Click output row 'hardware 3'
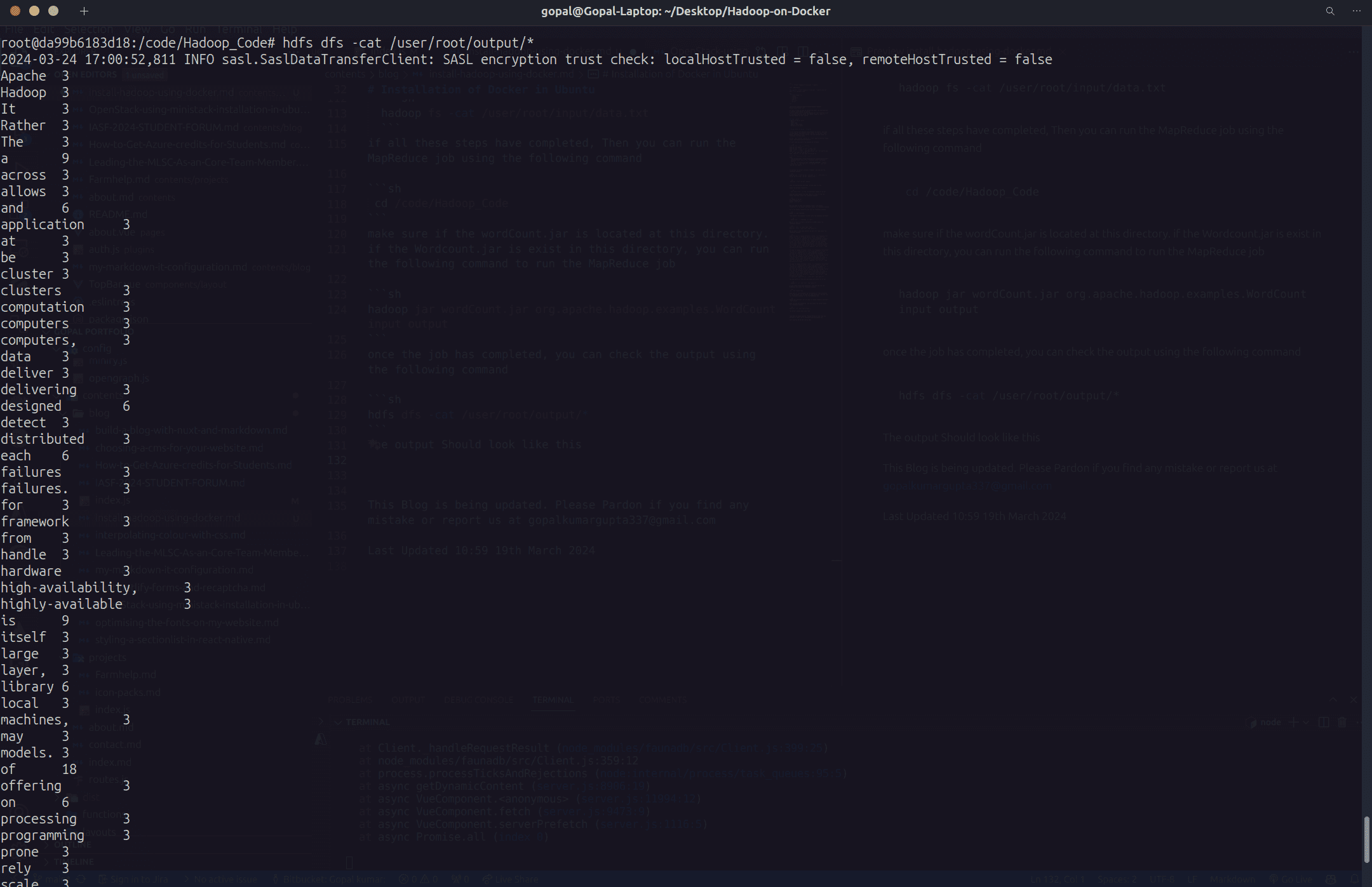The image size is (1372, 887). click(65, 571)
